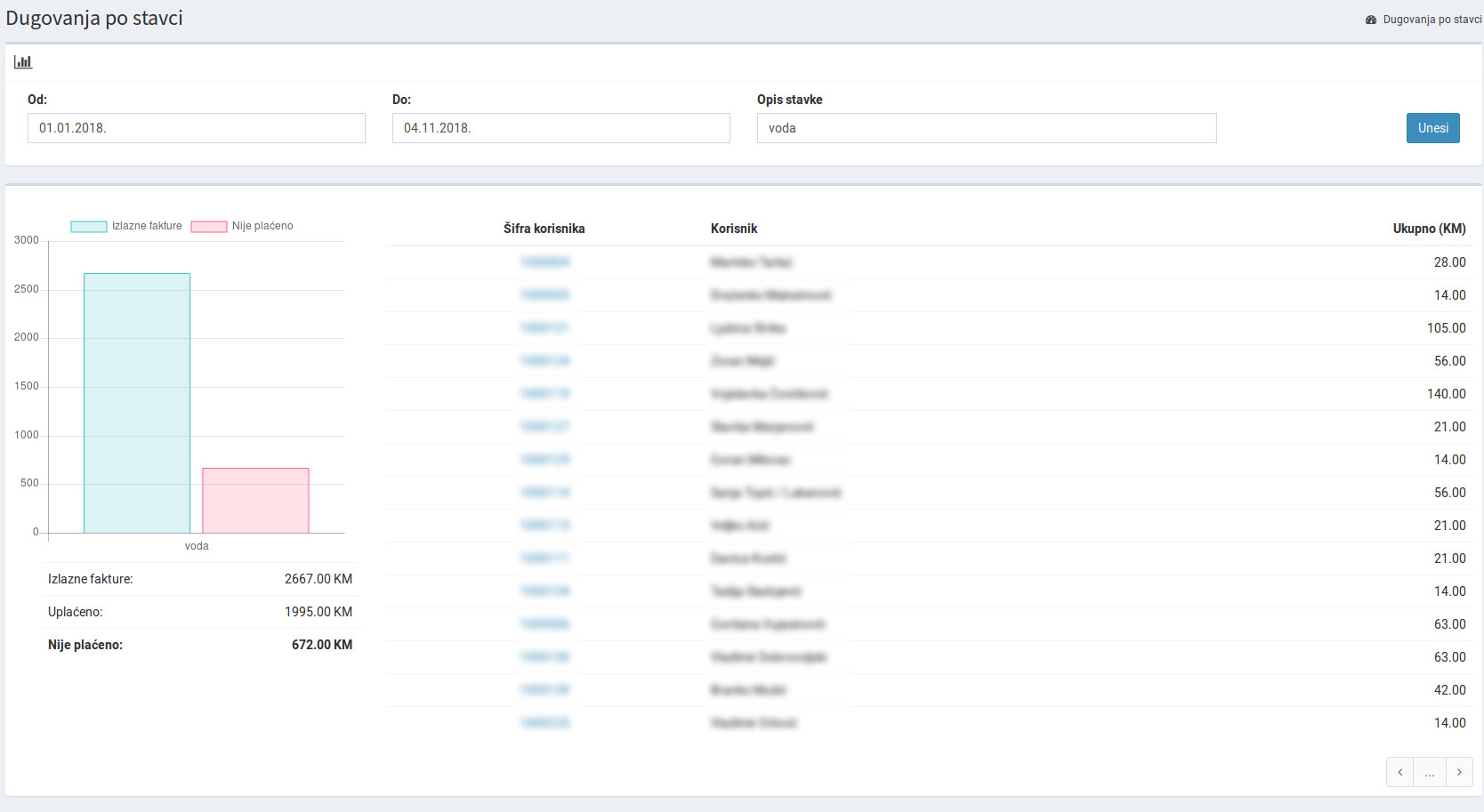The height and width of the screenshot is (812, 1484).
Task: Select the pink Nije plaćeno chart bar
Action: (255, 501)
